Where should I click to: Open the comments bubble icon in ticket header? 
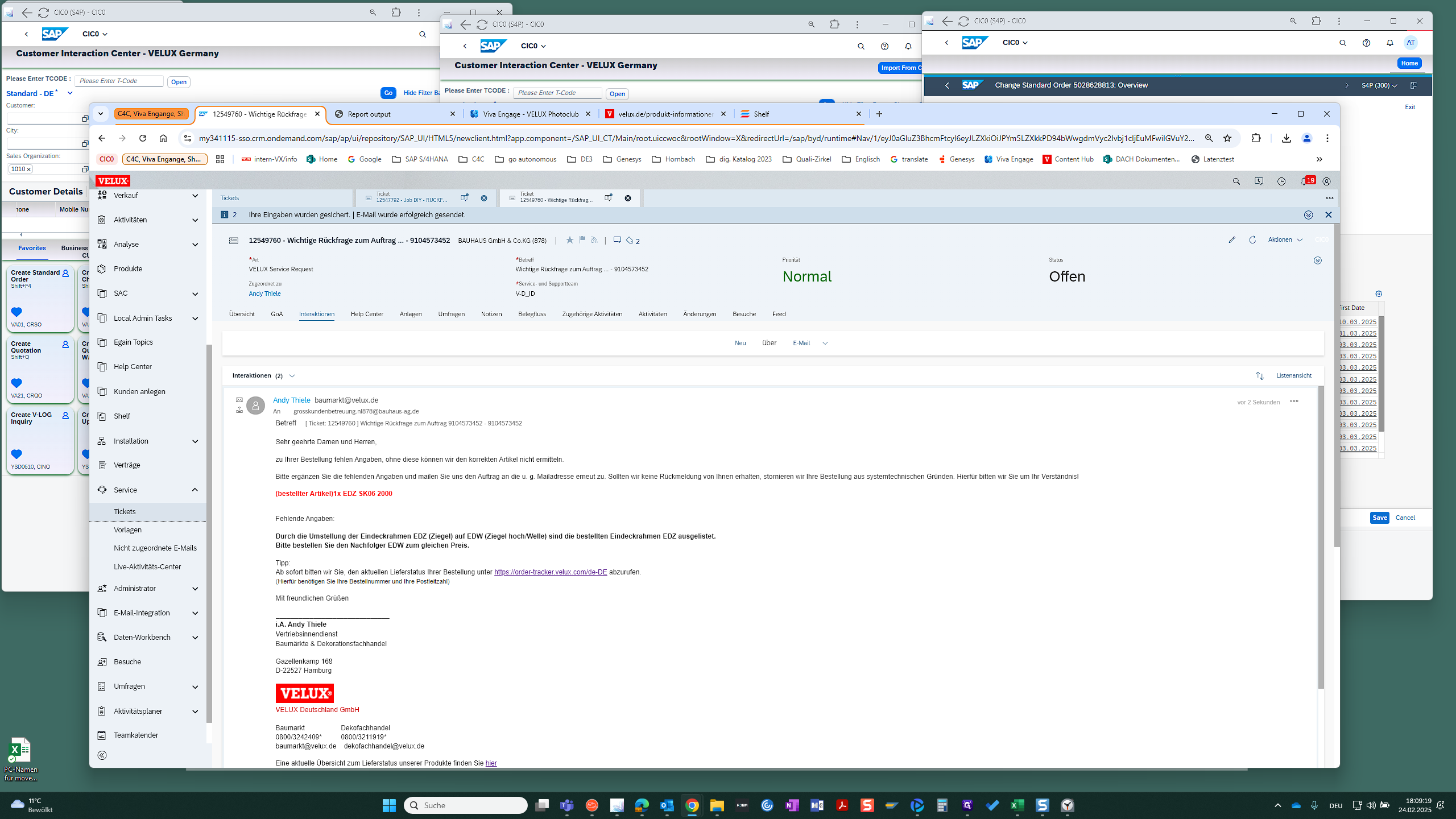click(617, 240)
